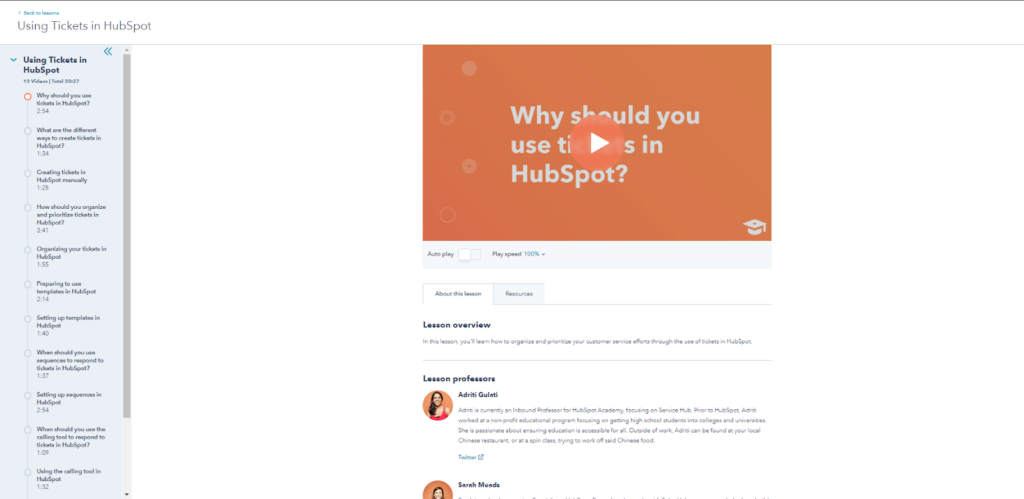Click the graduation cap Academy icon
Image resolution: width=1024 pixels, height=499 pixels.
coord(754,227)
